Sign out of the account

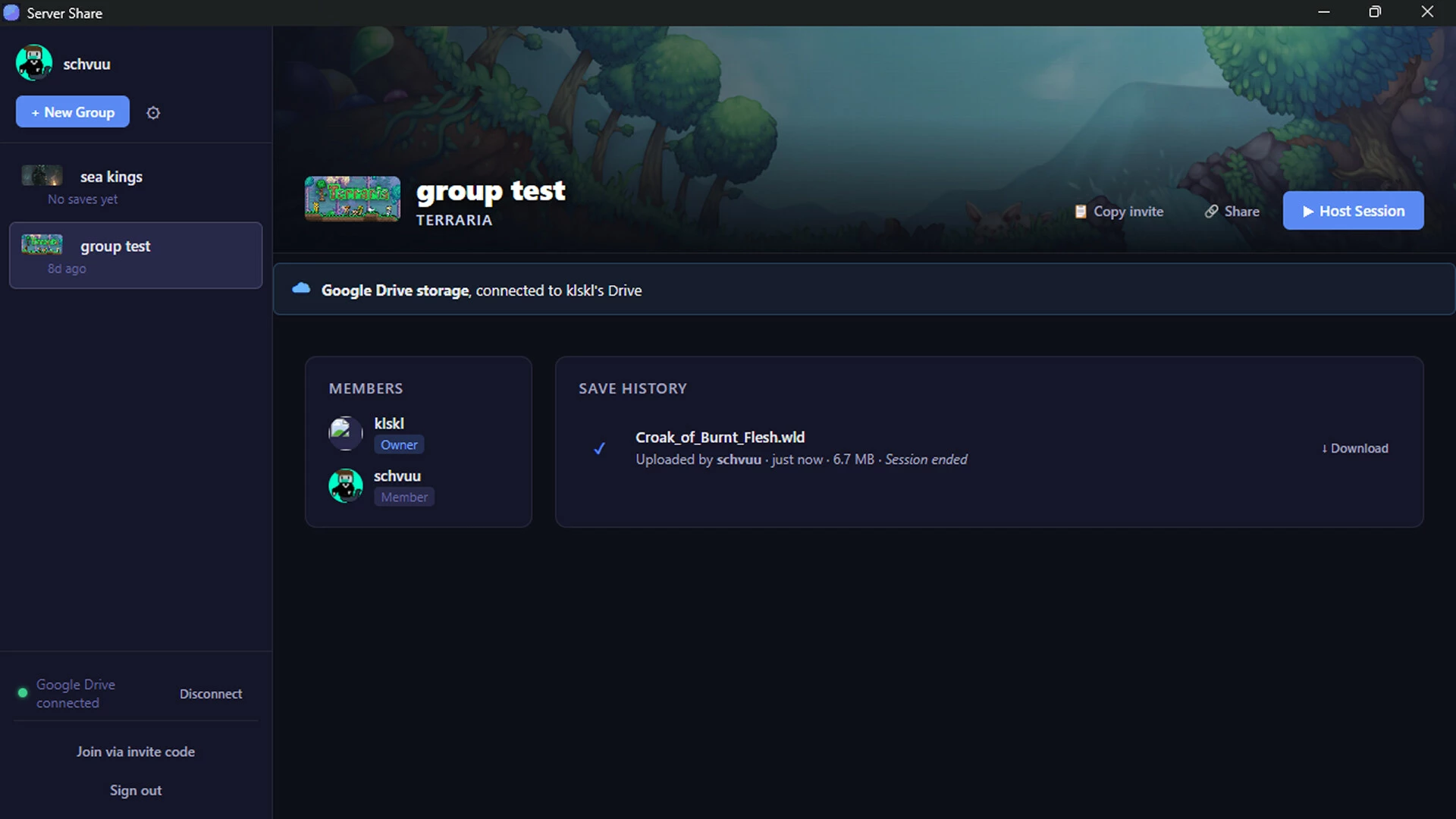(x=136, y=790)
